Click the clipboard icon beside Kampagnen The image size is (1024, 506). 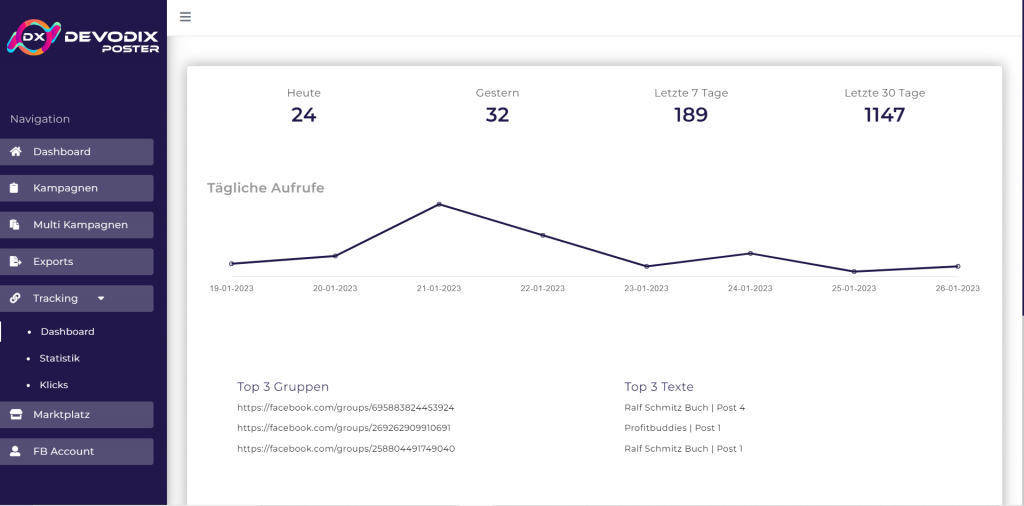(x=15, y=188)
